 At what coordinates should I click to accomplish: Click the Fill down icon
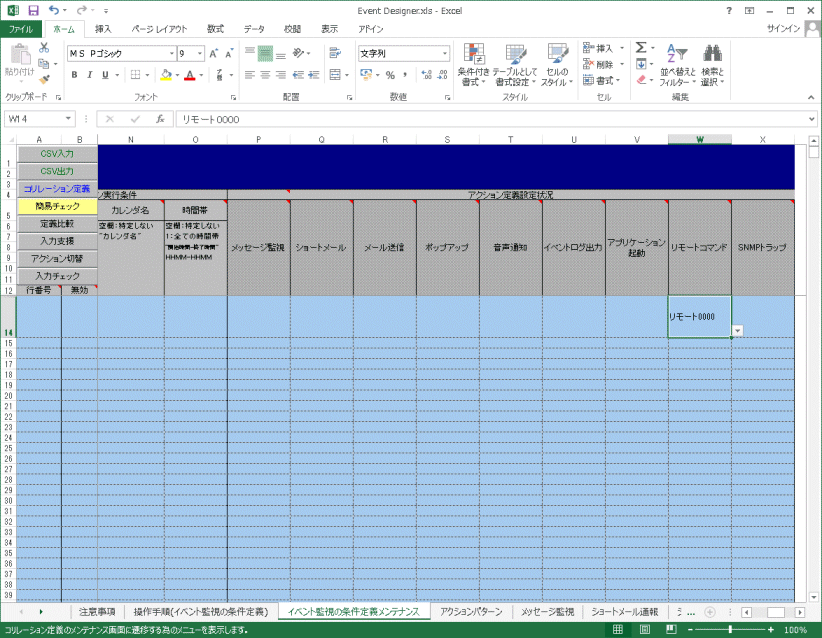coord(641,64)
